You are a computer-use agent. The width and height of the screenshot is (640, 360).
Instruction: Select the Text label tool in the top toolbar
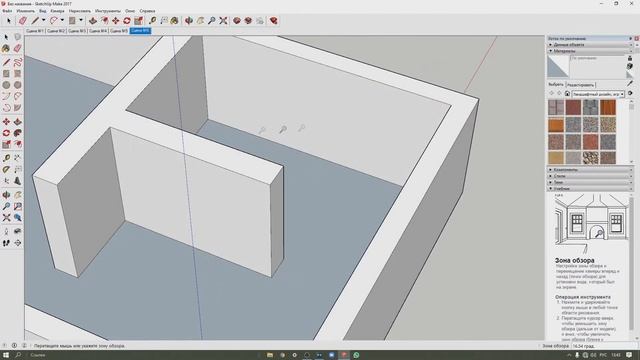[164, 20]
